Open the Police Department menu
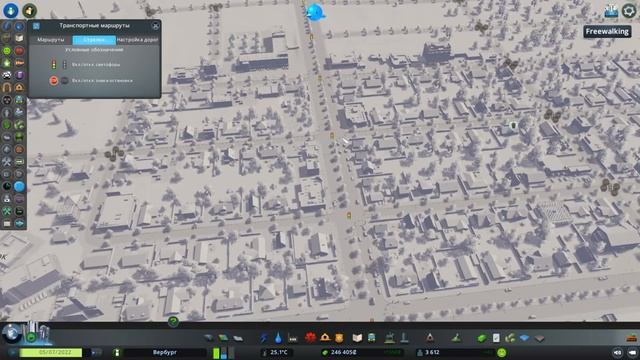 click(339, 338)
